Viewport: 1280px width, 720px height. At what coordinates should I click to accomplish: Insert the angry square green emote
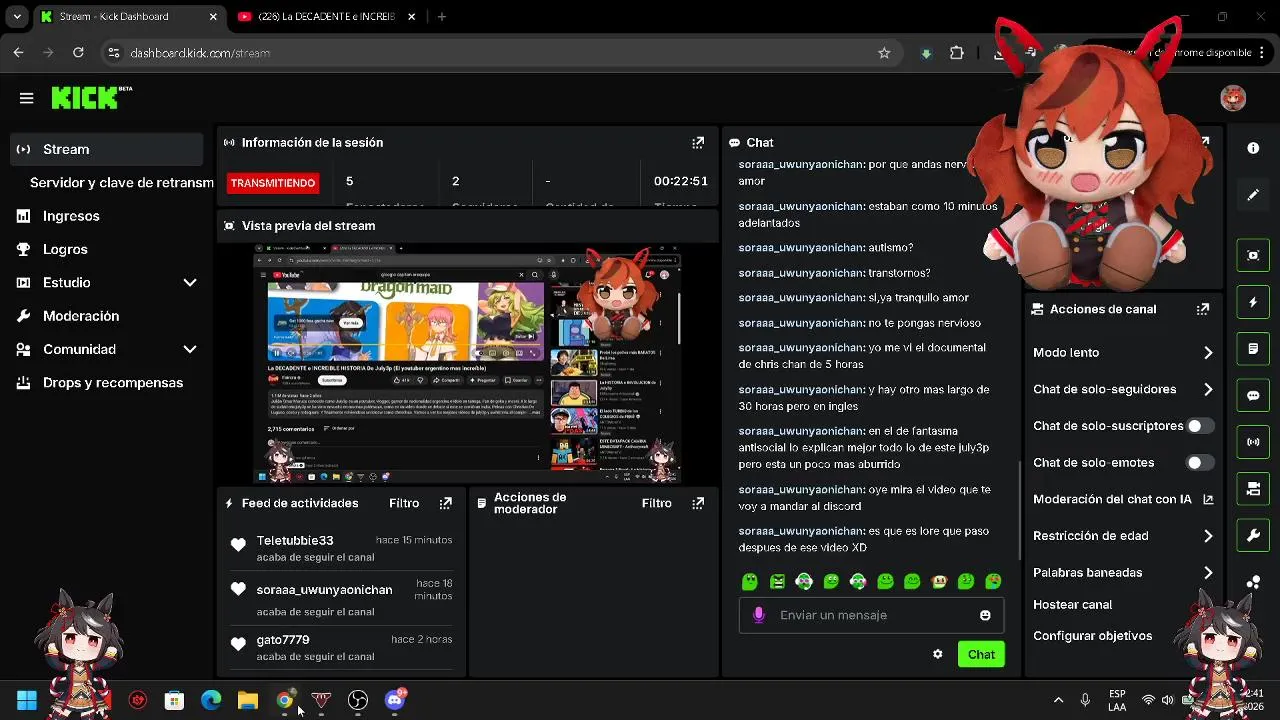777,581
